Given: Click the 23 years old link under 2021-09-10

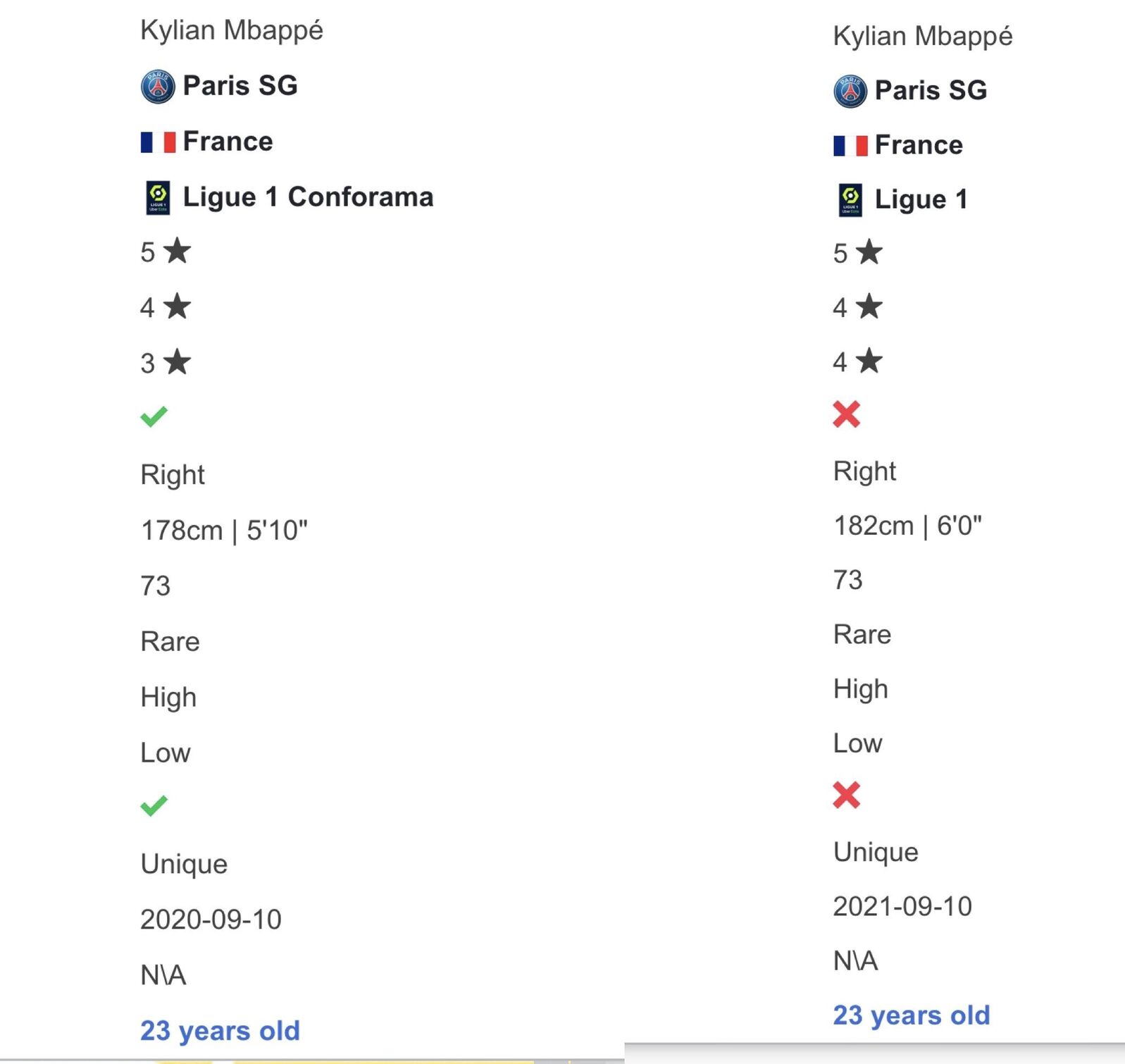Looking at the screenshot, I should (x=912, y=1015).
